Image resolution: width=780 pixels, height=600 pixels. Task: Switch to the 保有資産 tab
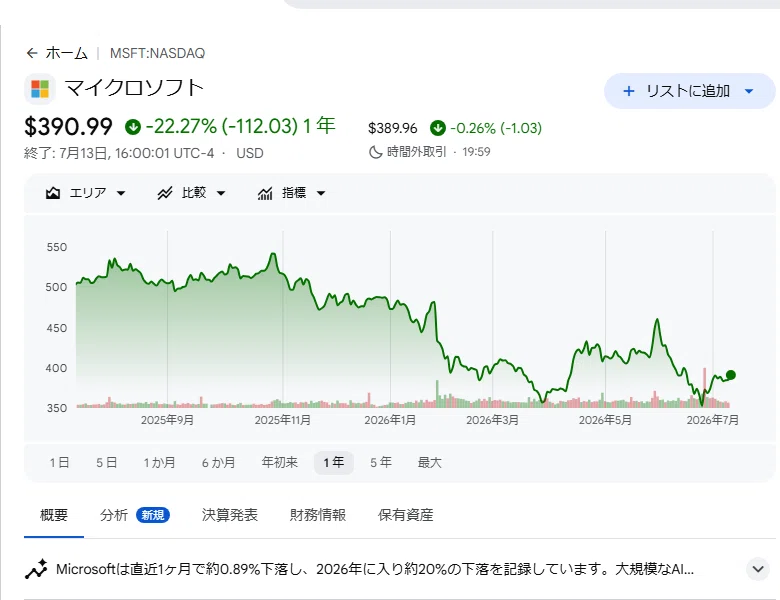coord(405,515)
